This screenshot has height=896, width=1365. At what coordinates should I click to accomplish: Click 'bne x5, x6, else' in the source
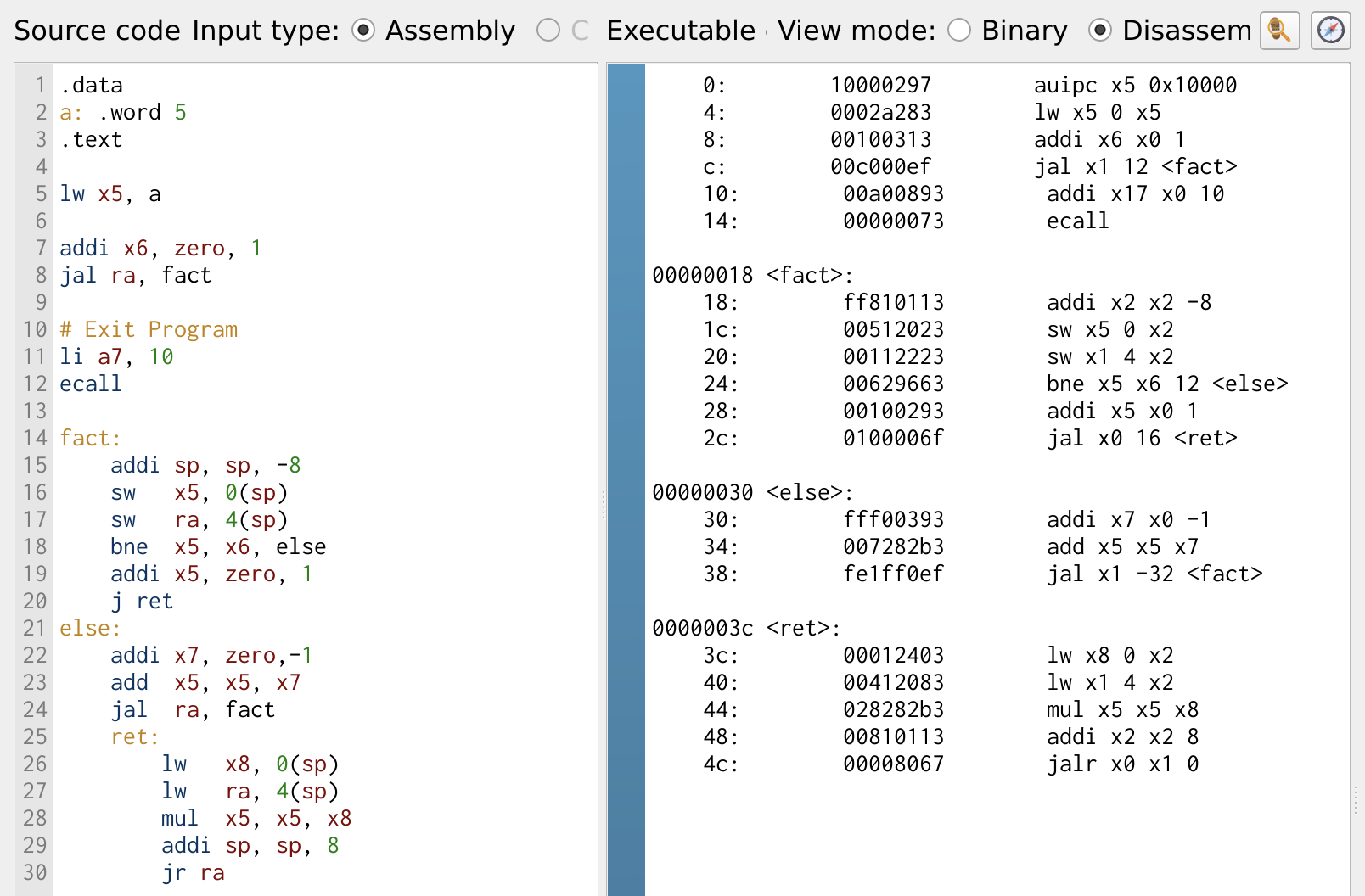(218, 546)
